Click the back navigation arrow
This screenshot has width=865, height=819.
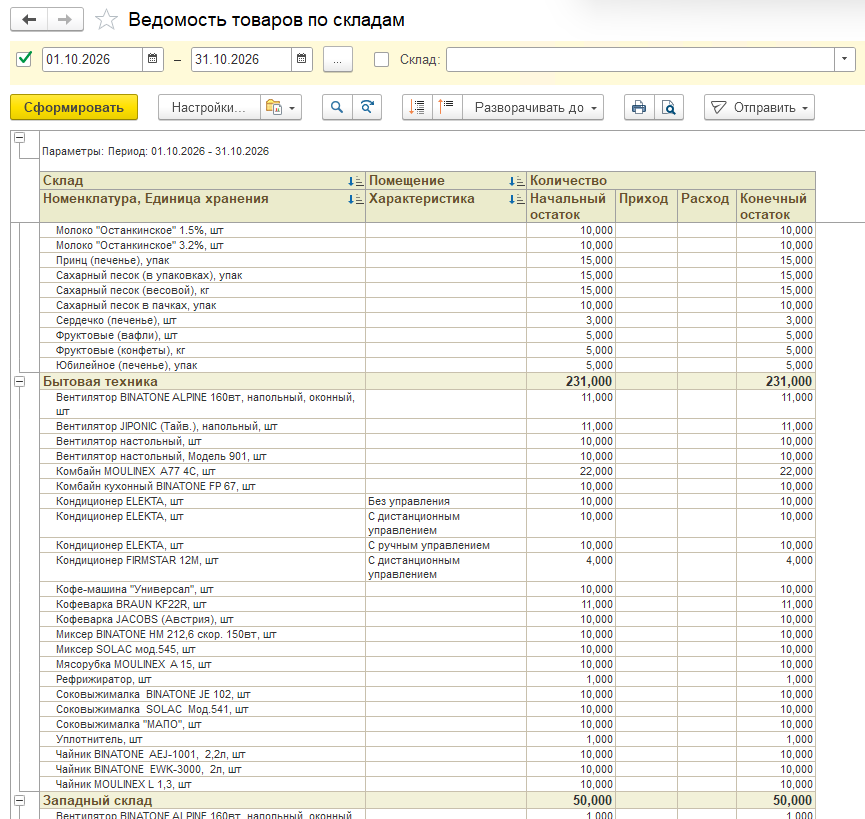pyautogui.click(x=29, y=20)
